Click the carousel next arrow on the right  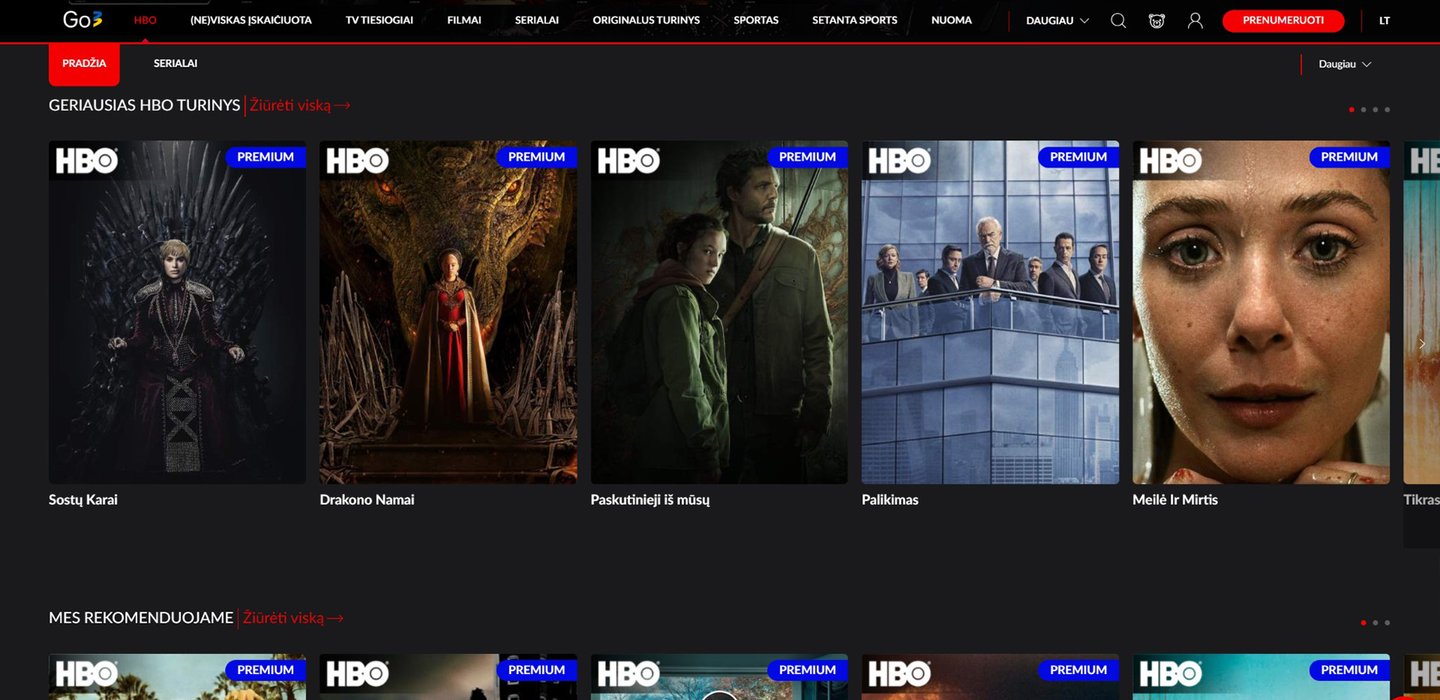click(x=1422, y=343)
